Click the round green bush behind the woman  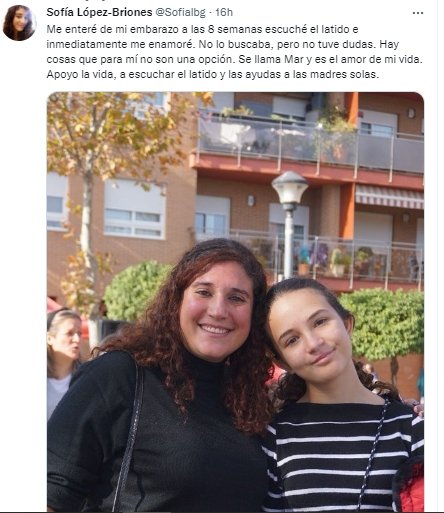coord(135,290)
